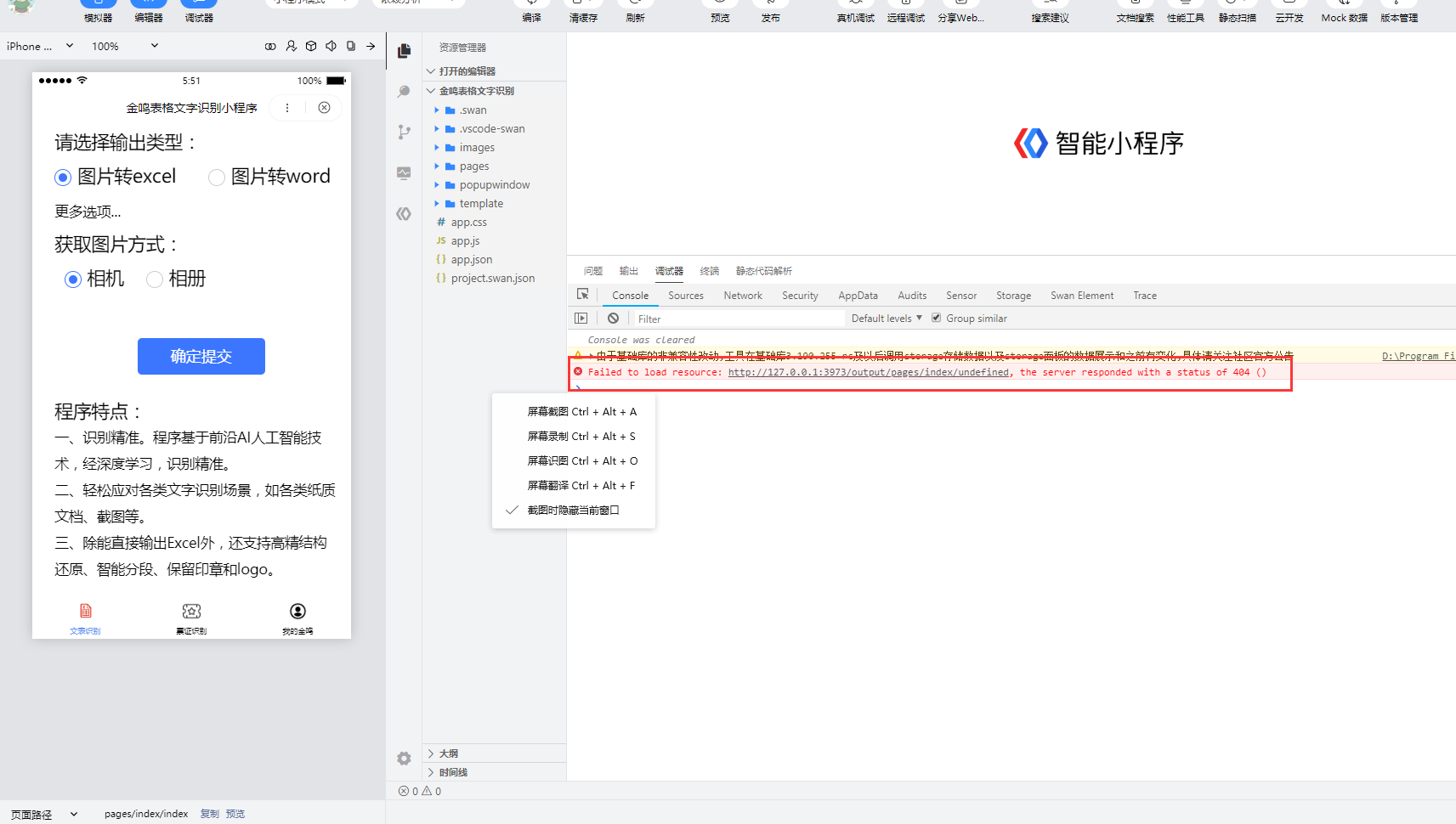Open the 127.0.0.1 error URL link
Image resolution: width=1456 pixels, height=824 pixels.
click(x=869, y=372)
